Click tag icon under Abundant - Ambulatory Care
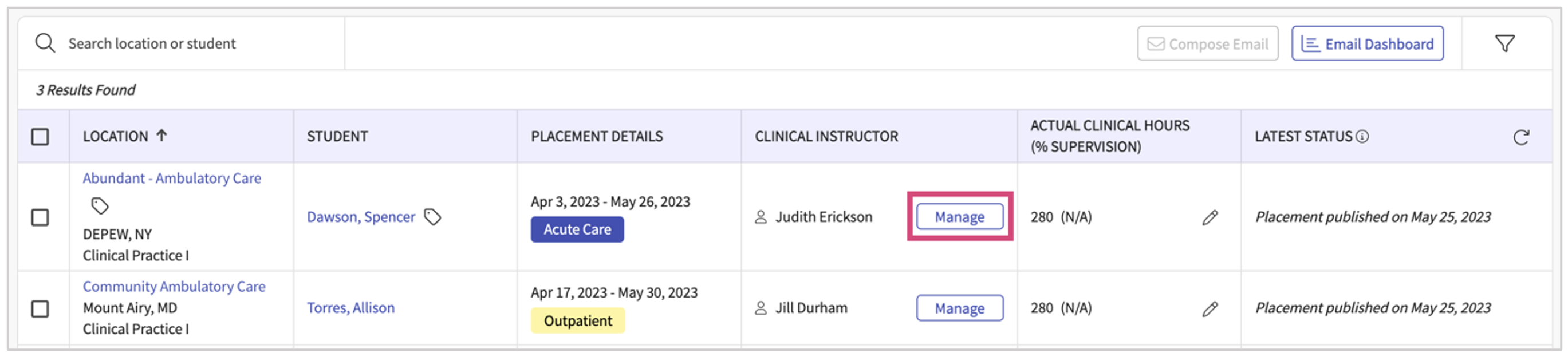 pyautogui.click(x=100, y=206)
